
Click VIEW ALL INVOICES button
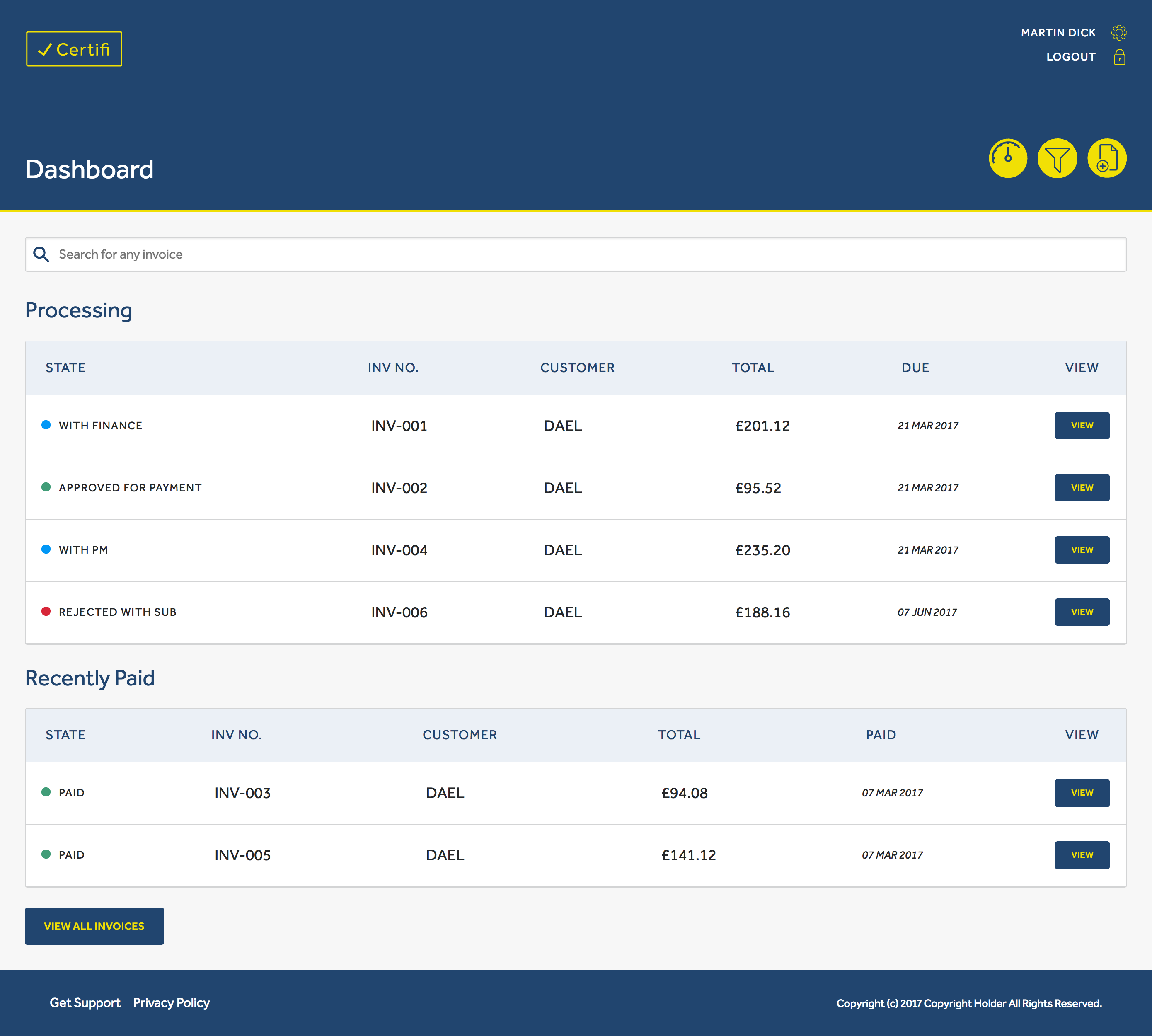(x=94, y=926)
